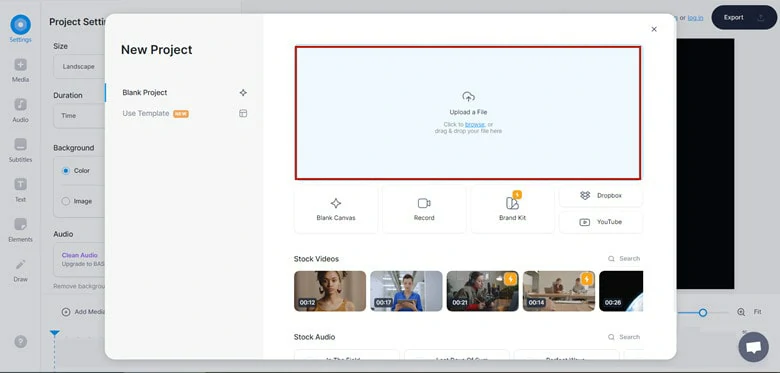Select the 00:17 stock video thumbnail

coord(406,291)
